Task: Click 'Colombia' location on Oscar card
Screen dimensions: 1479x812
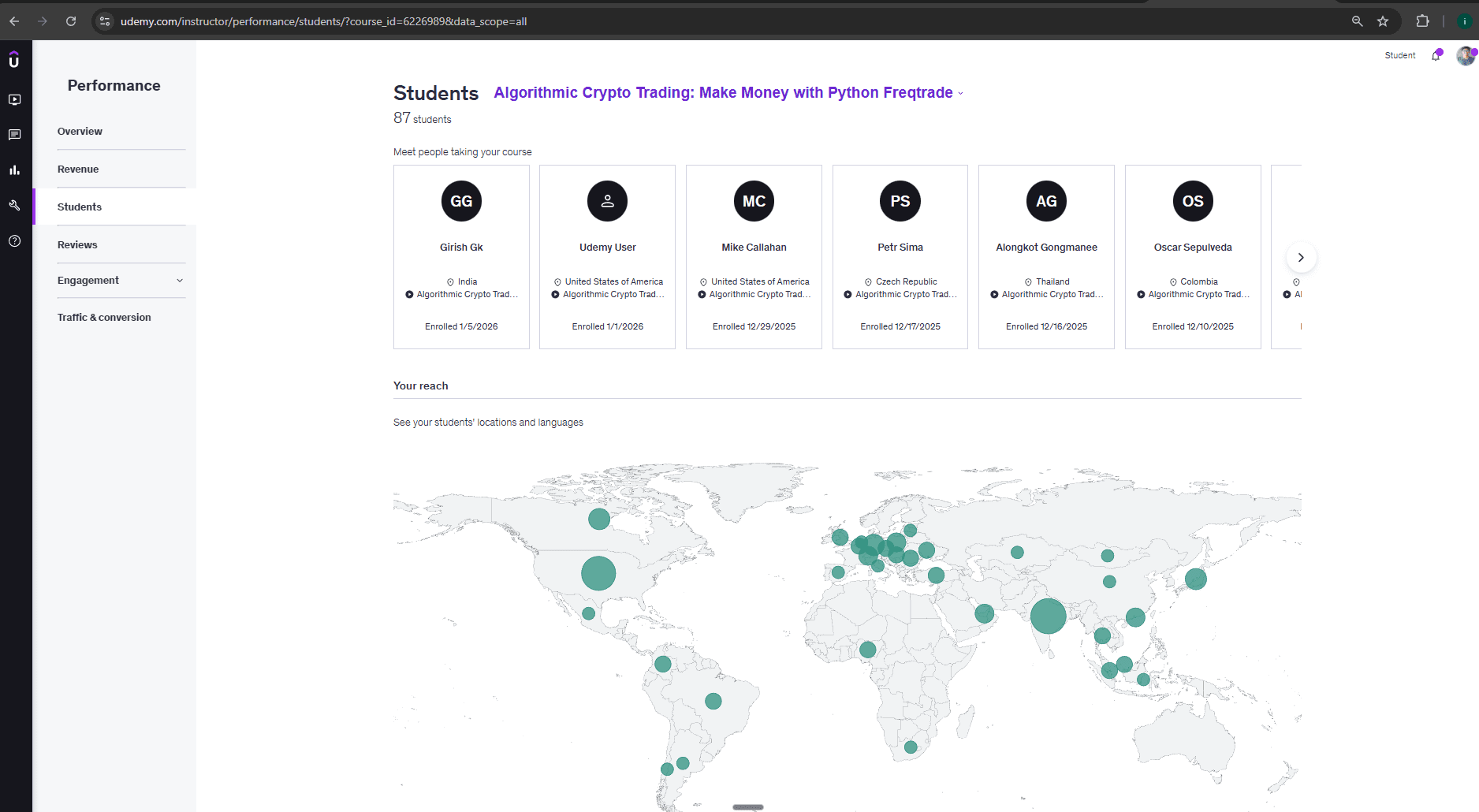Action: point(1199,281)
